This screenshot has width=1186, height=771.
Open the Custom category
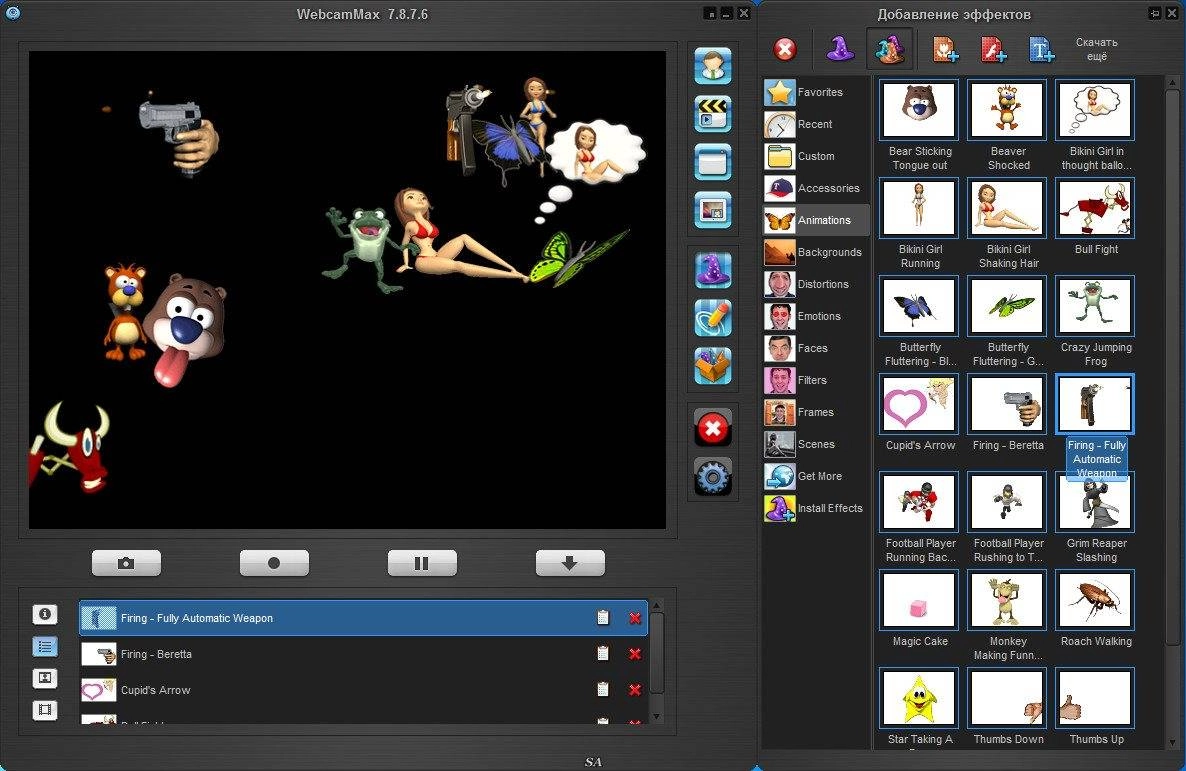[x=816, y=156]
